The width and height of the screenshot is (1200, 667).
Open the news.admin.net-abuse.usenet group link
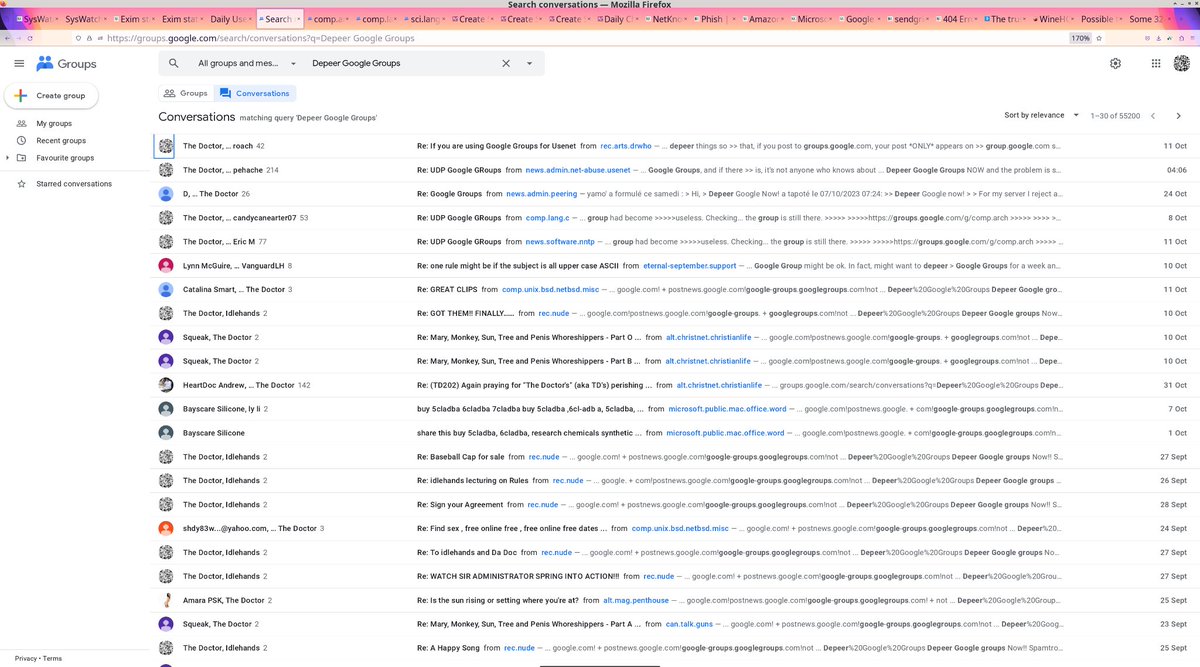[578, 170]
